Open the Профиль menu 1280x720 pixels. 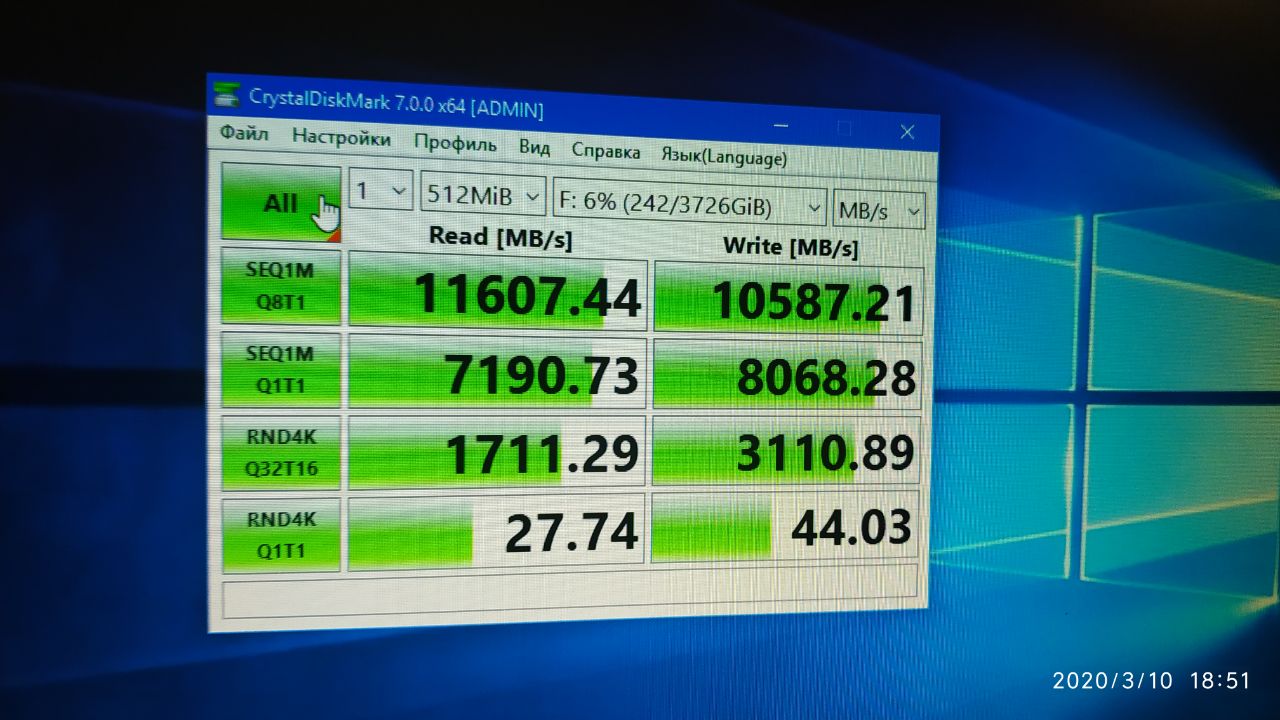tap(455, 143)
